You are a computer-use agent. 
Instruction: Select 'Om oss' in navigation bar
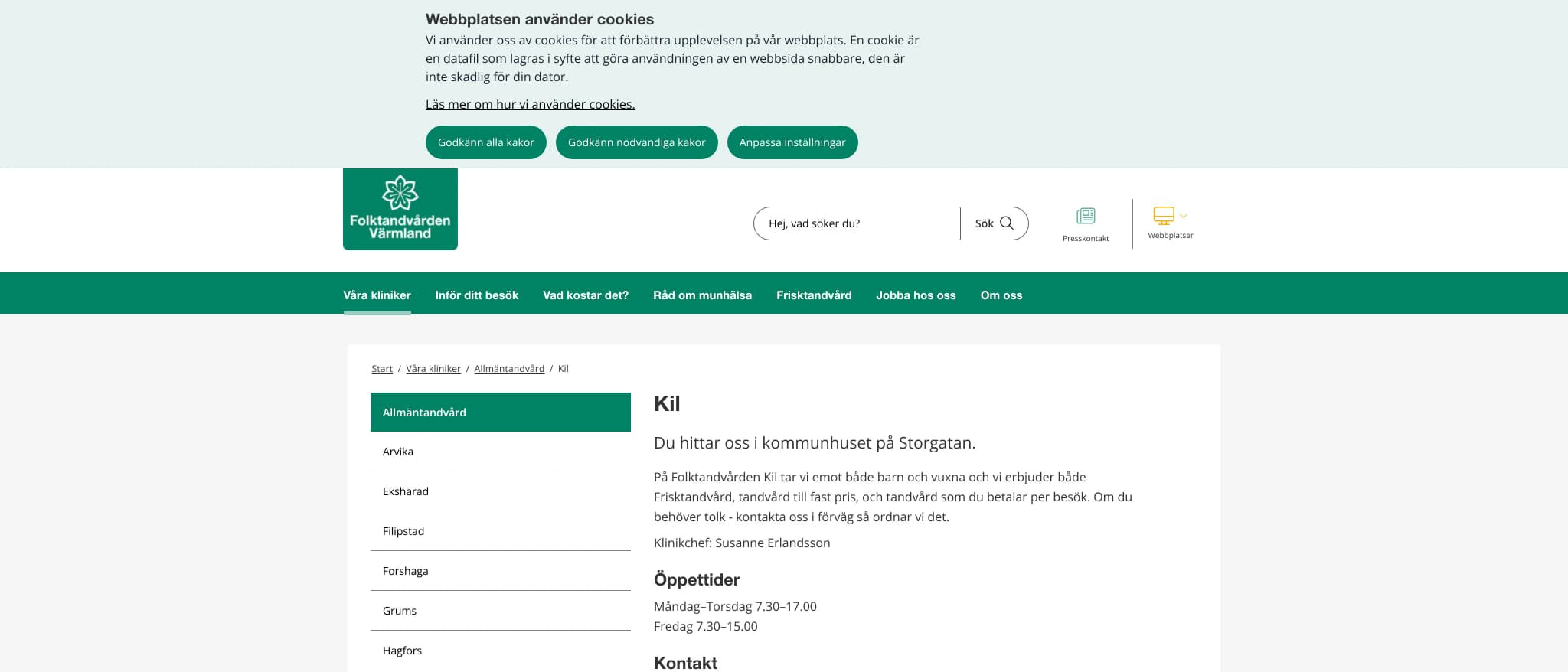click(1001, 295)
